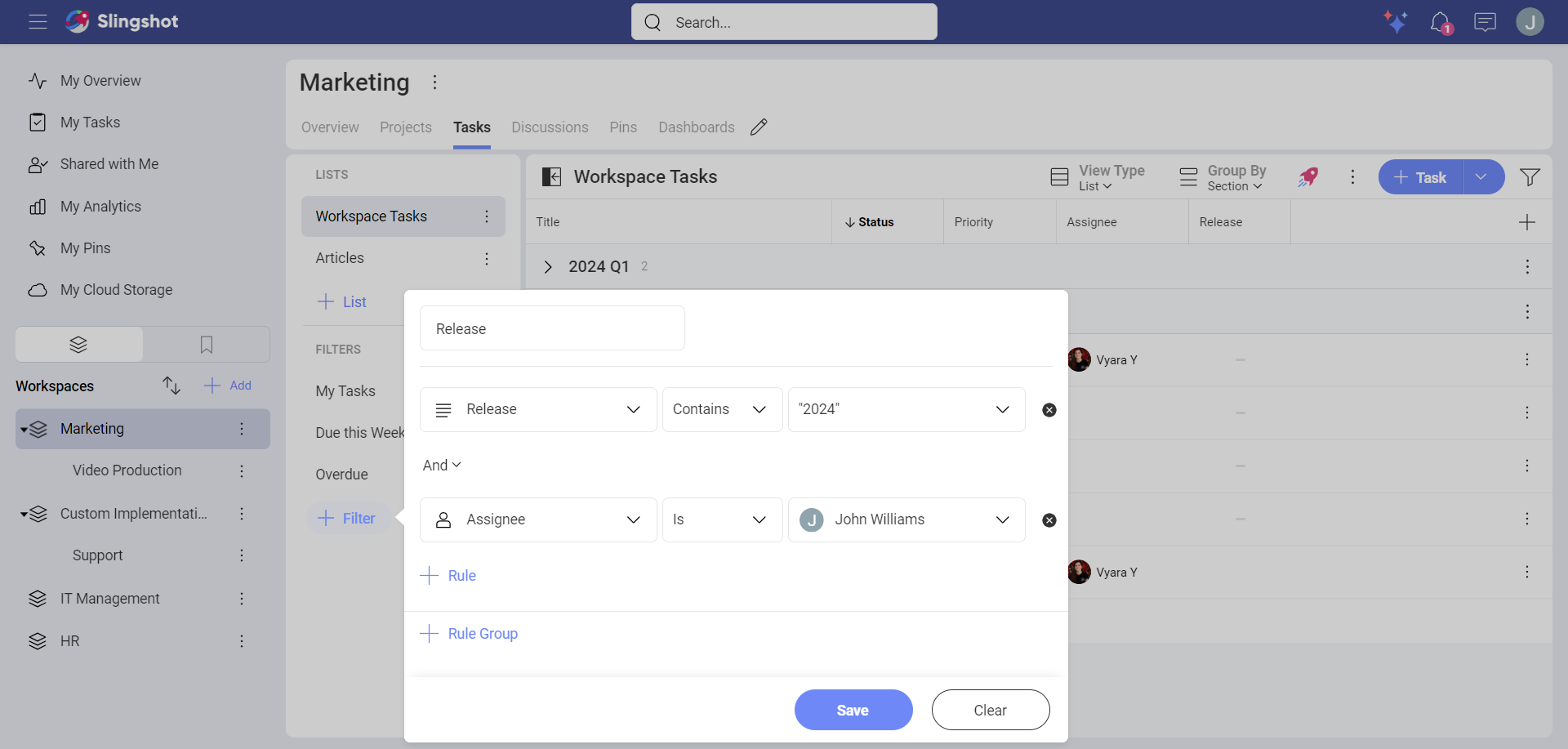This screenshot has width=1568, height=749.
Task: Click the Search box
Action: pyautogui.click(x=784, y=22)
